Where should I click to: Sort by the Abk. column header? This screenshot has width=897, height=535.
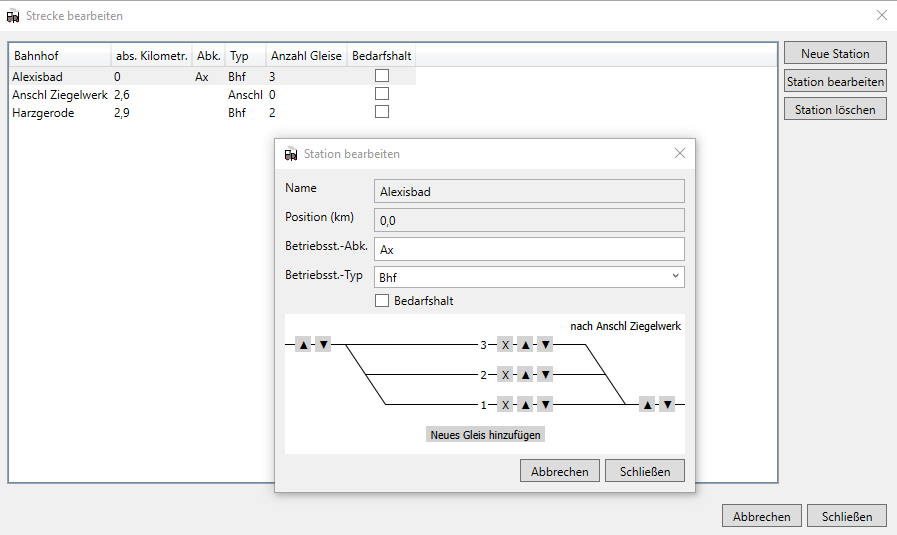pyautogui.click(x=209, y=56)
